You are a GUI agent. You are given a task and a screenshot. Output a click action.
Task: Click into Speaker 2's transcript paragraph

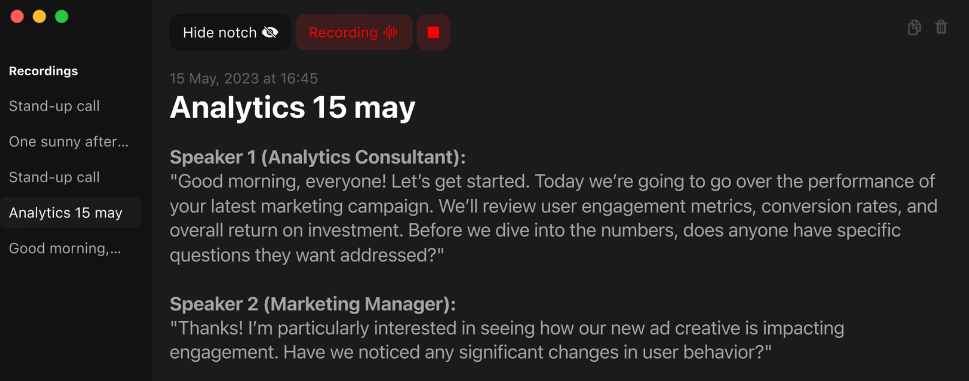point(507,340)
